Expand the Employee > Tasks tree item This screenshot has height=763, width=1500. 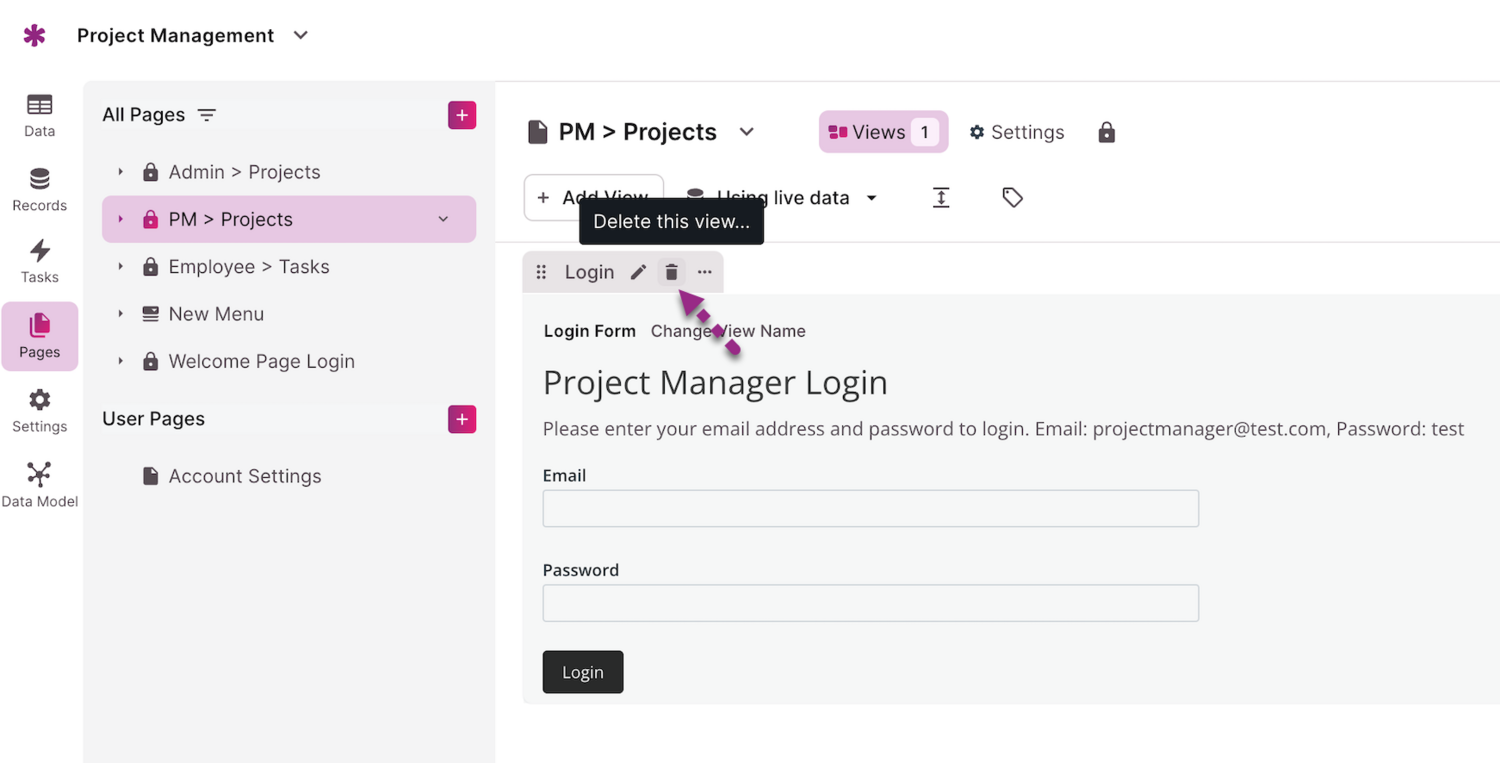pyautogui.click(x=121, y=267)
